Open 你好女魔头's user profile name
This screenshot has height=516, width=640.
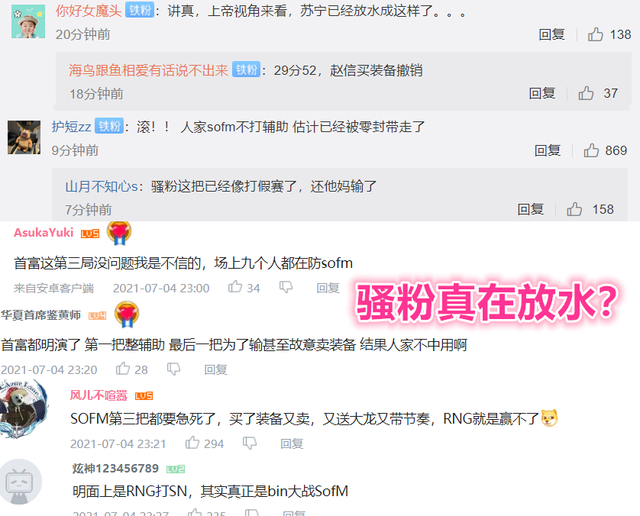click(x=89, y=11)
